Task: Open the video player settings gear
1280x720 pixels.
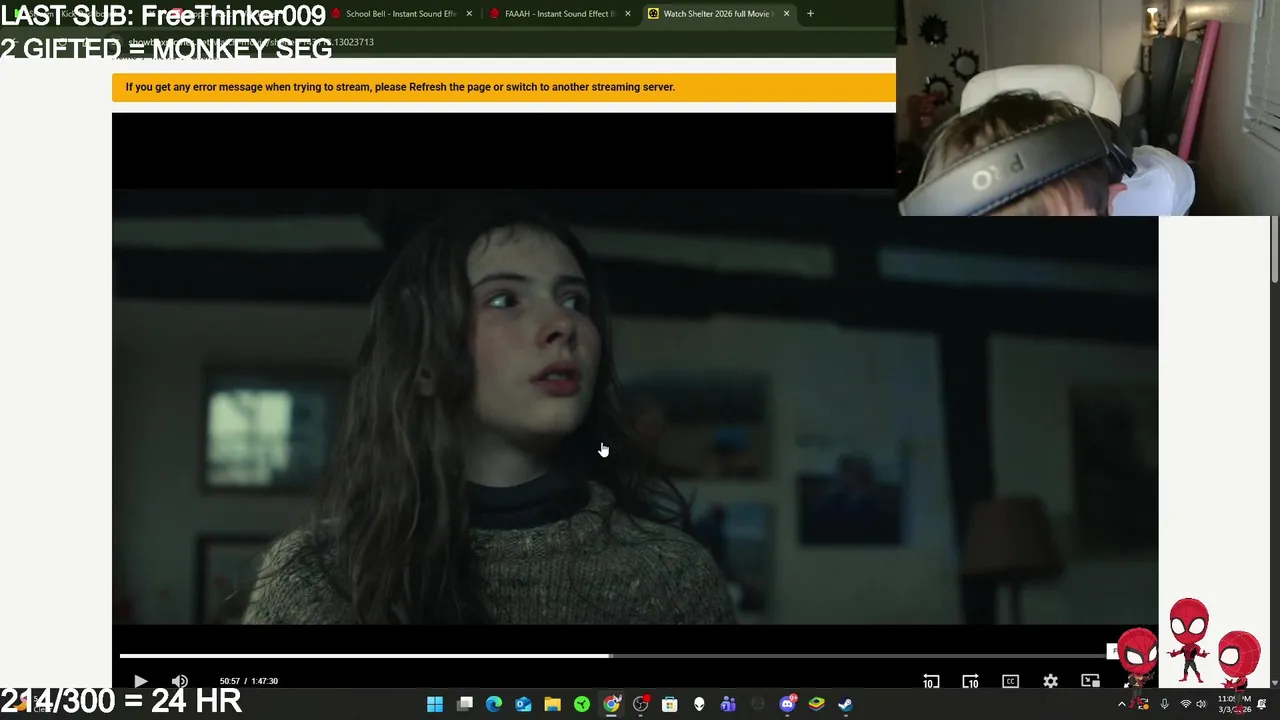Action: point(1050,681)
